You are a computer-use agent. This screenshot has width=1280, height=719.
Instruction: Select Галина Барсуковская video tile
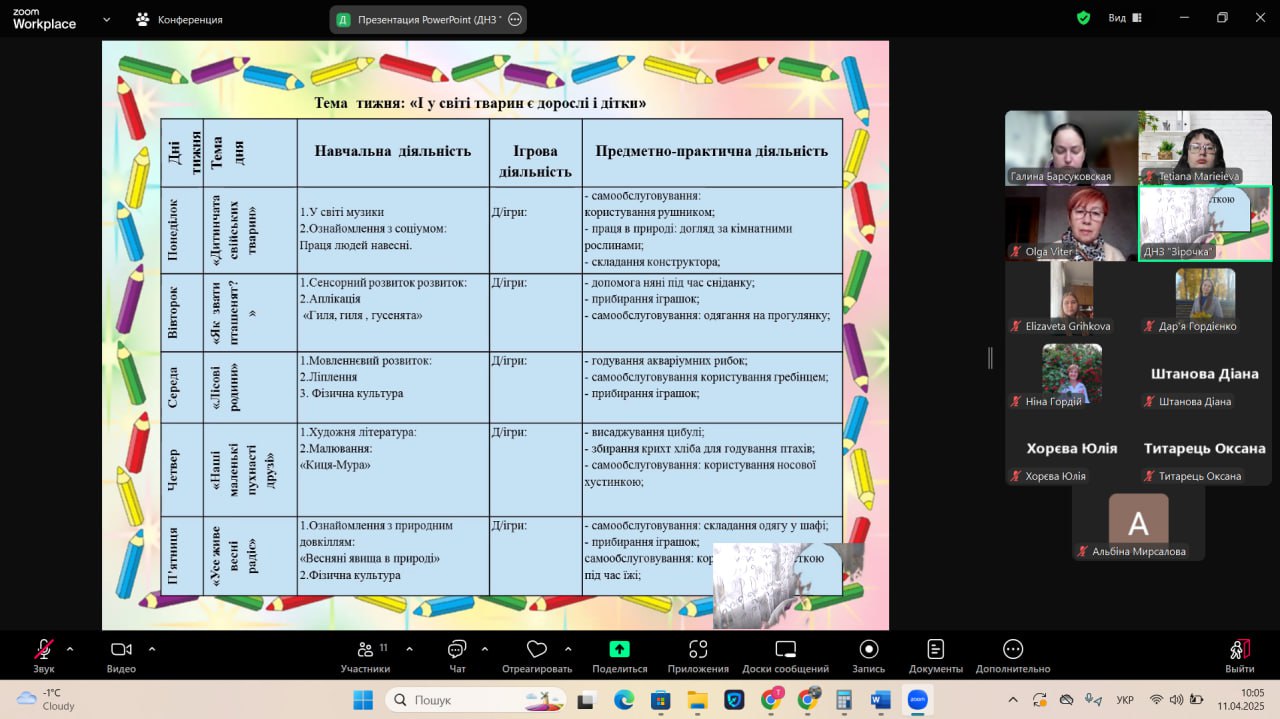click(1071, 148)
